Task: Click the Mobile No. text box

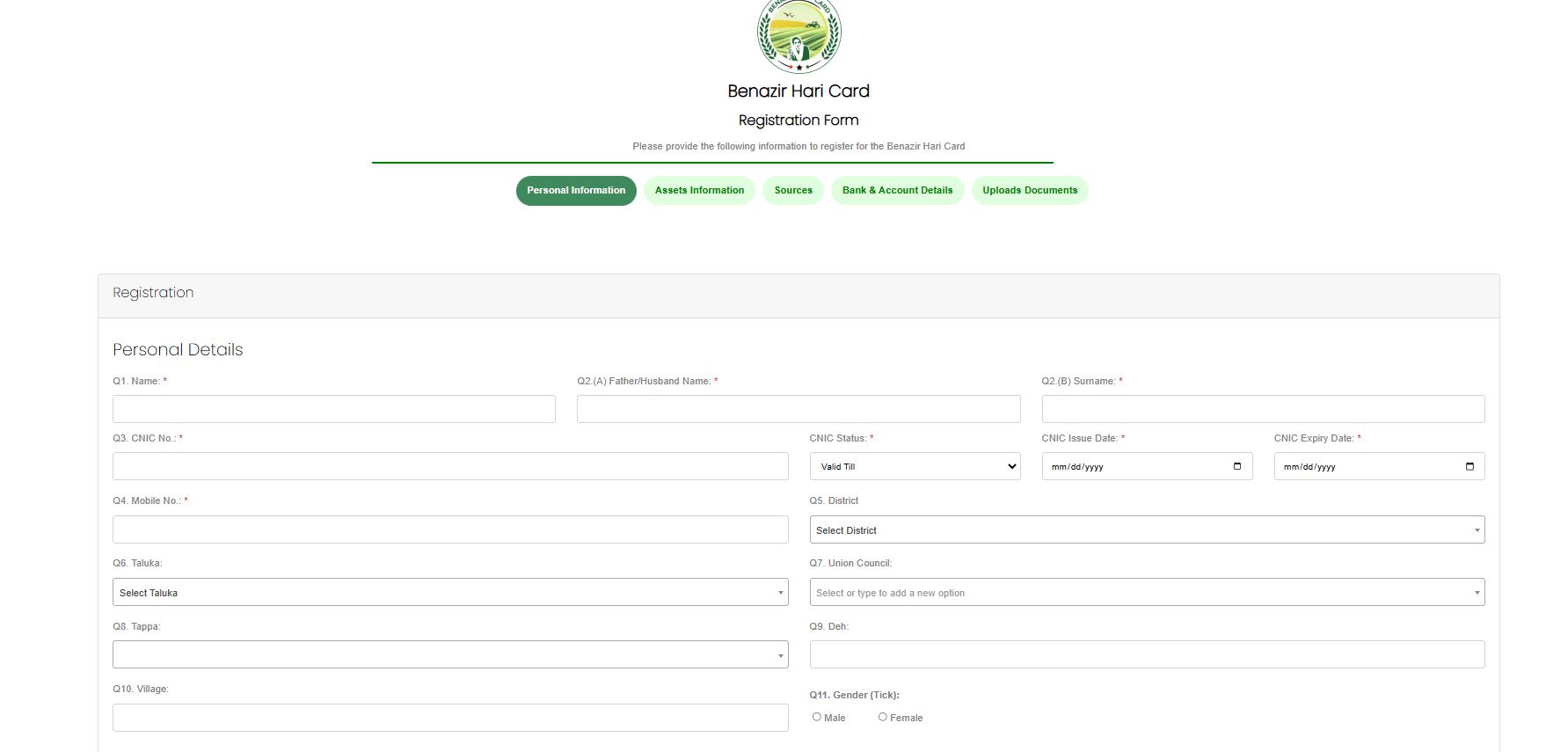Action: [x=449, y=529]
